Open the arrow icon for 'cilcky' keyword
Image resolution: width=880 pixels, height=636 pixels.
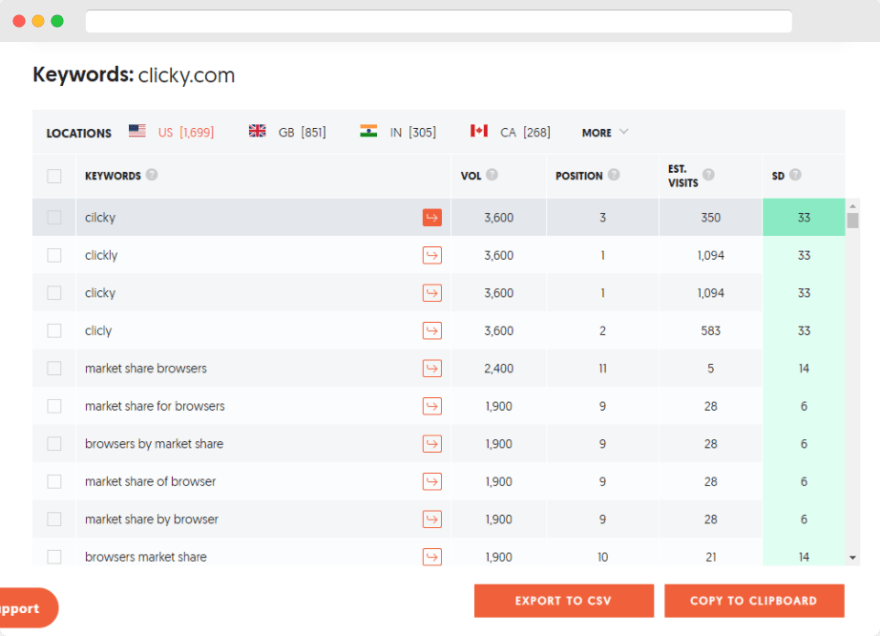(432, 217)
